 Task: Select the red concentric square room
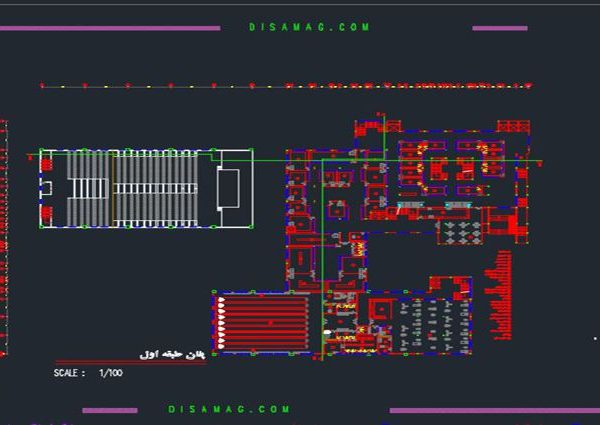point(380,309)
